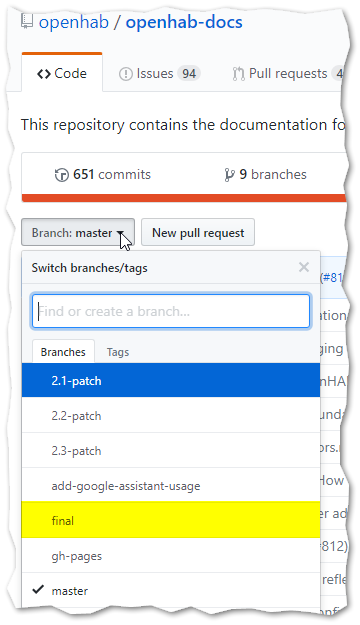Viewport: 360px width, 625px height.
Task: Click the Pull requests merge icon
Action: [x=238, y=74]
